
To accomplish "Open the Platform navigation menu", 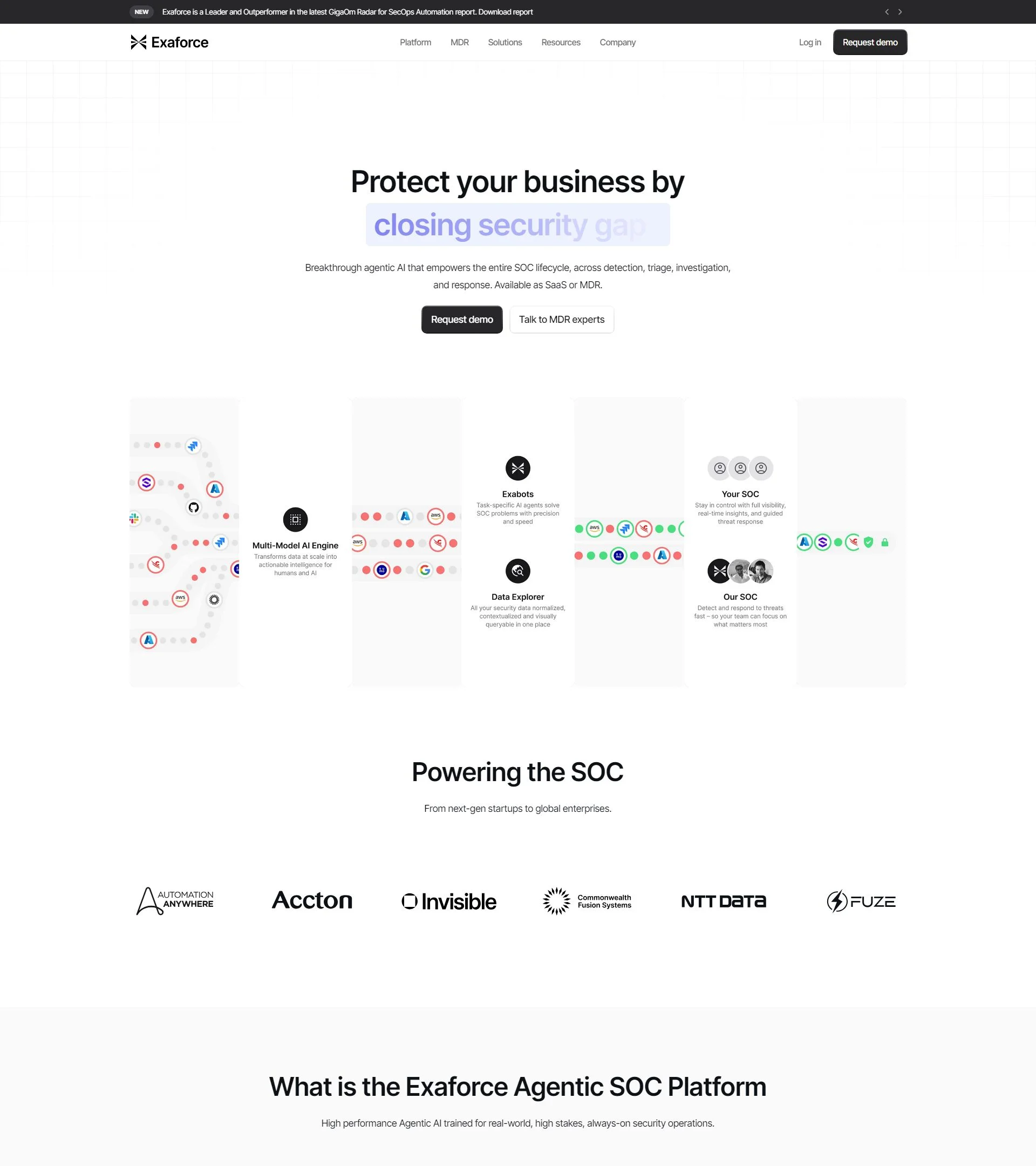I will pos(415,42).
